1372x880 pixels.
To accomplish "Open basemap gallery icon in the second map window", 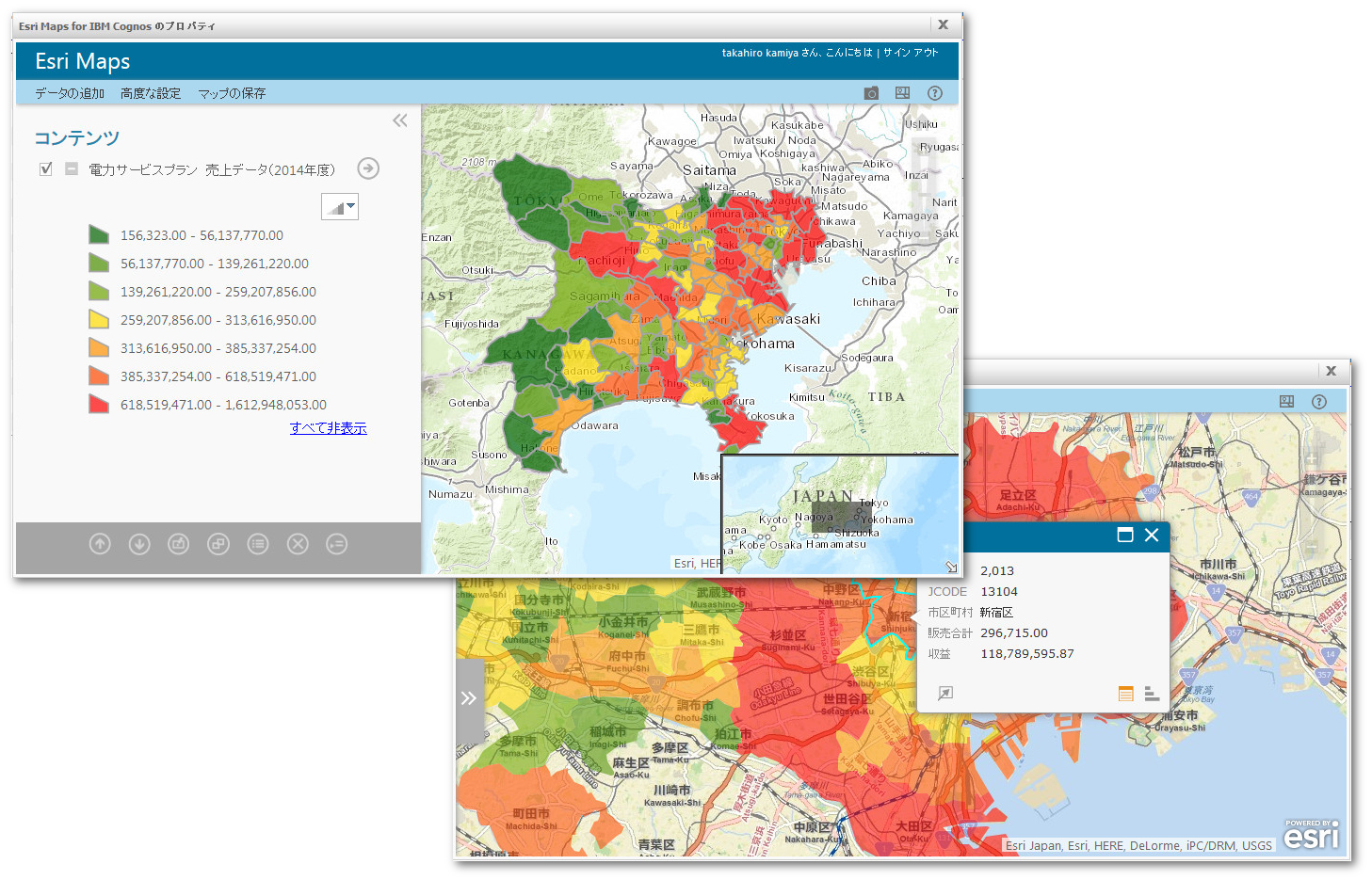I will [x=1286, y=402].
